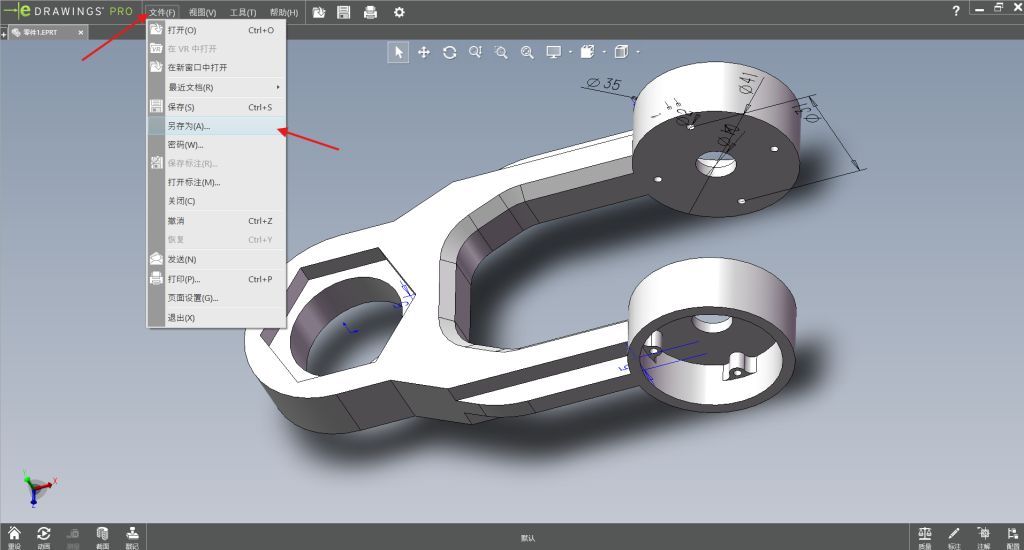Click the Print icon in top toolbar

coord(371,12)
